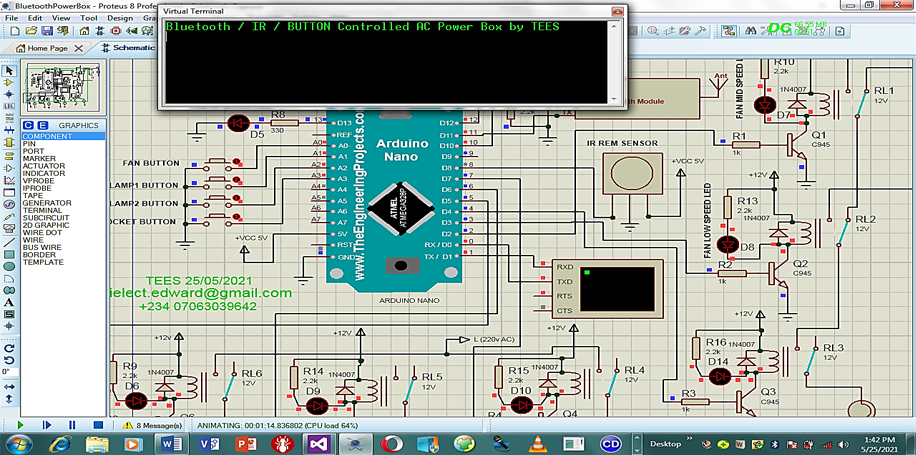Pause the running simulation
The height and width of the screenshot is (455, 916).
click(71, 425)
